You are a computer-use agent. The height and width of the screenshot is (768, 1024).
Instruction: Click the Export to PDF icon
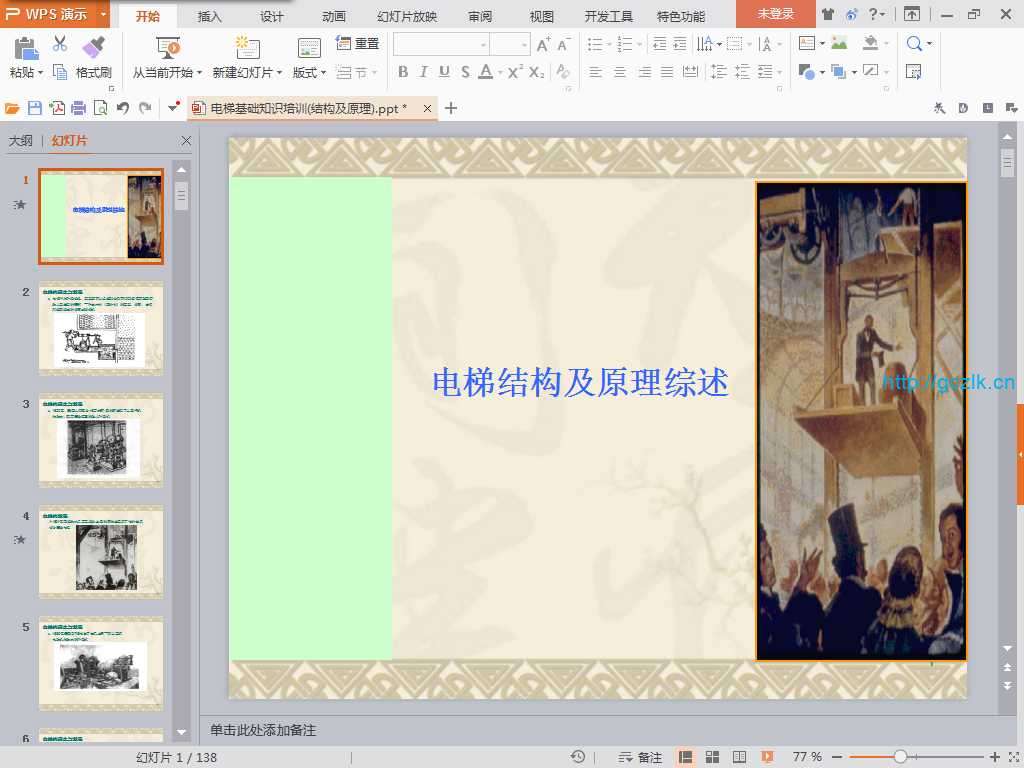(x=57, y=108)
